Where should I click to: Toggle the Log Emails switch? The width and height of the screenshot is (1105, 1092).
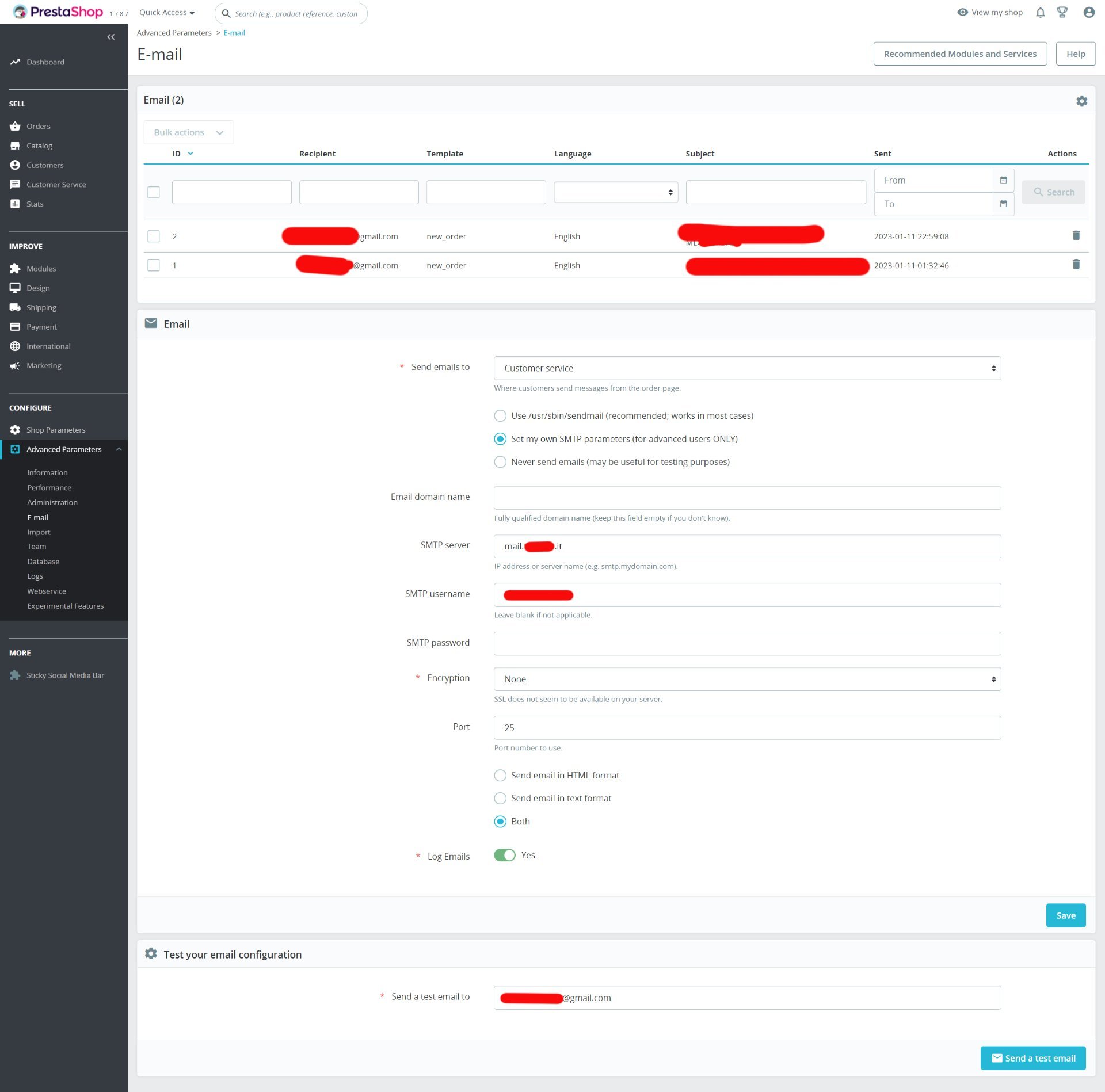tap(505, 856)
